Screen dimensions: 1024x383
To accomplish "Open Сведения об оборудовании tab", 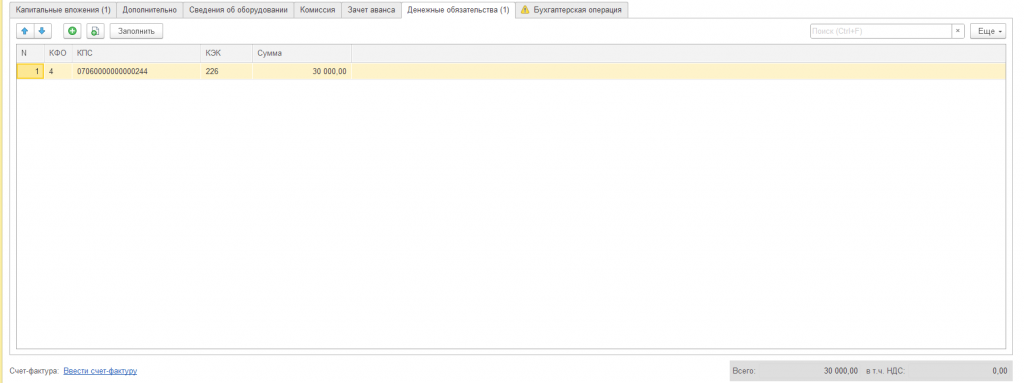I will click(x=238, y=10).
